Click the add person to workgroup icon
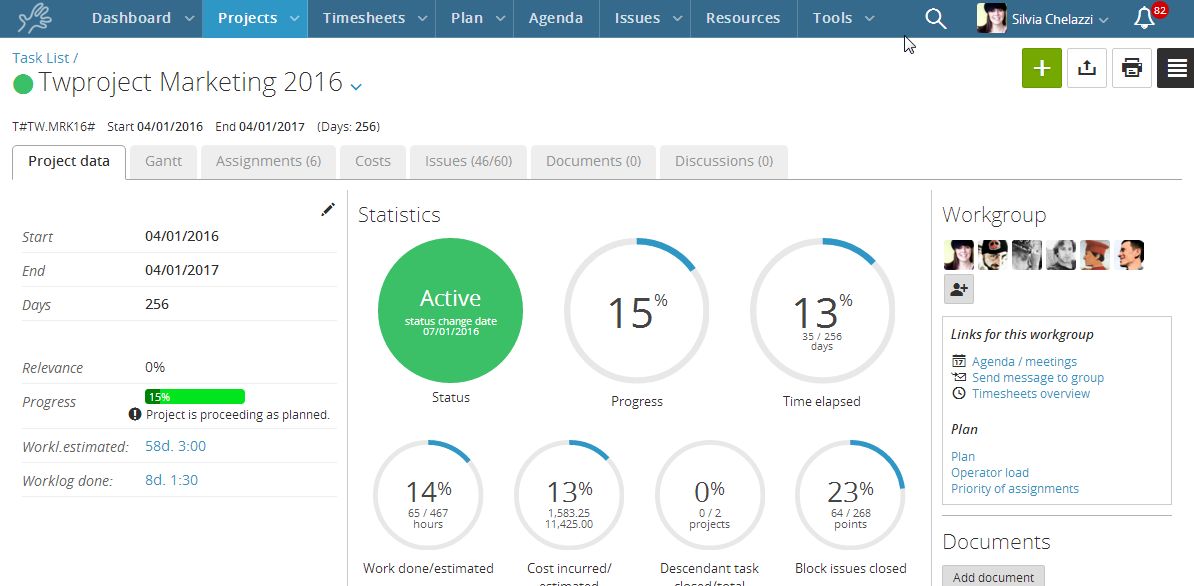This screenshot has width=1194, height=586. tap(959, 289)
